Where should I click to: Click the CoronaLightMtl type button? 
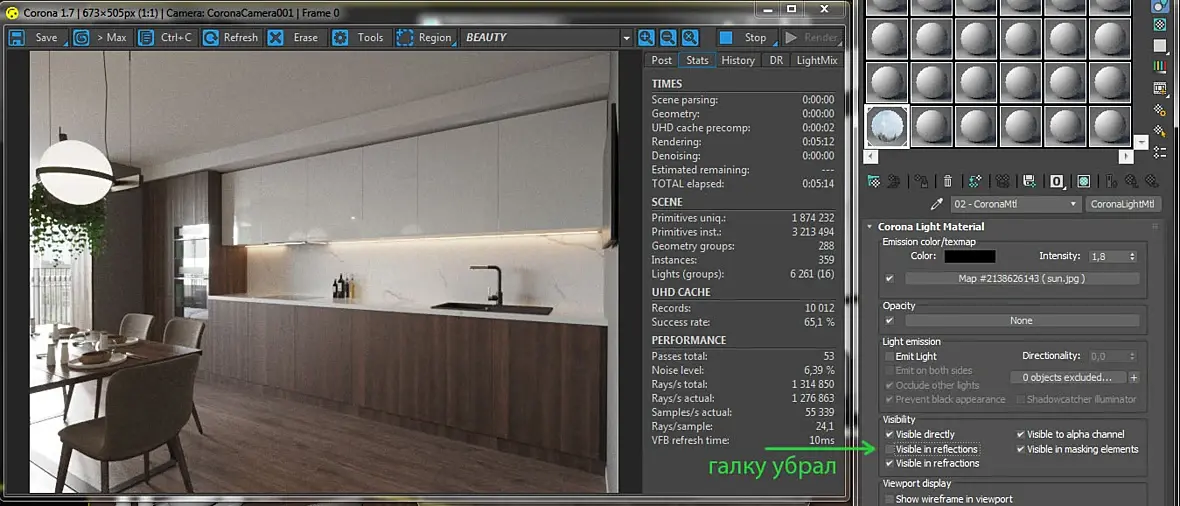pos(1122,204)
